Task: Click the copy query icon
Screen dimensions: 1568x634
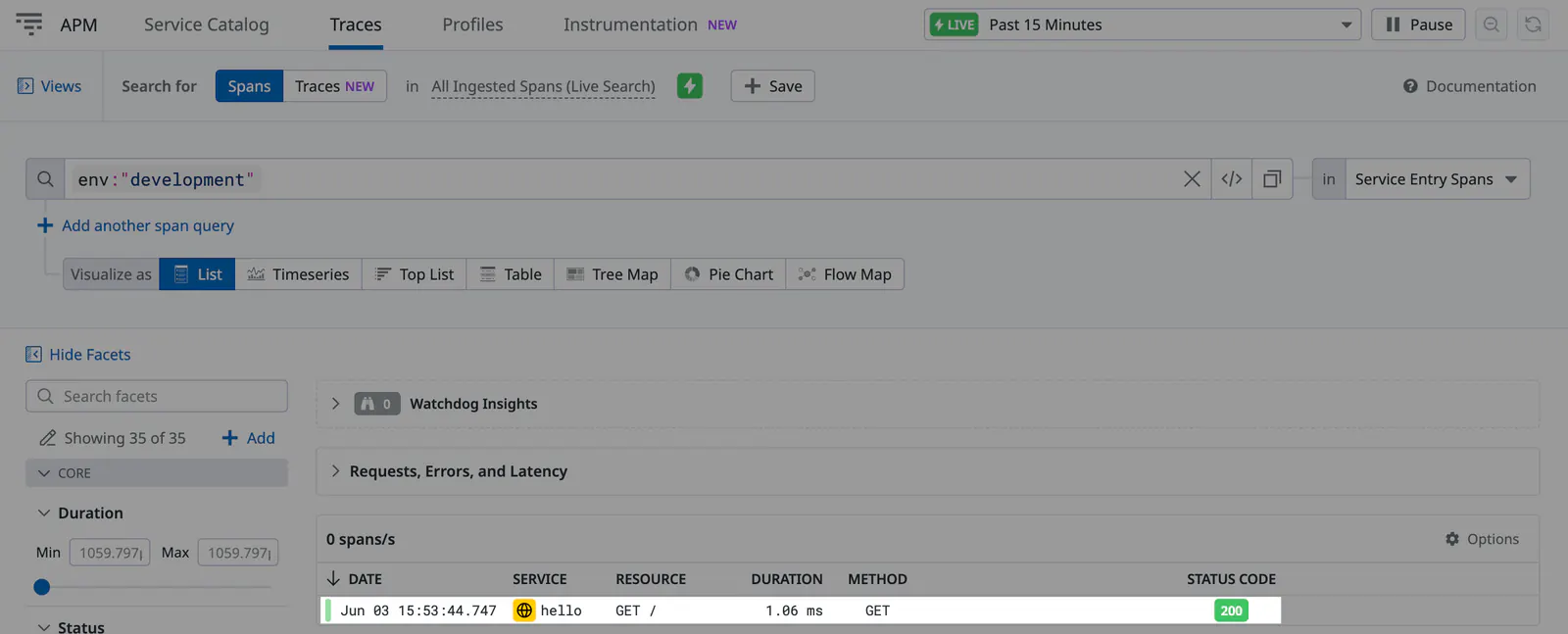Action: tap(1272, 179)
